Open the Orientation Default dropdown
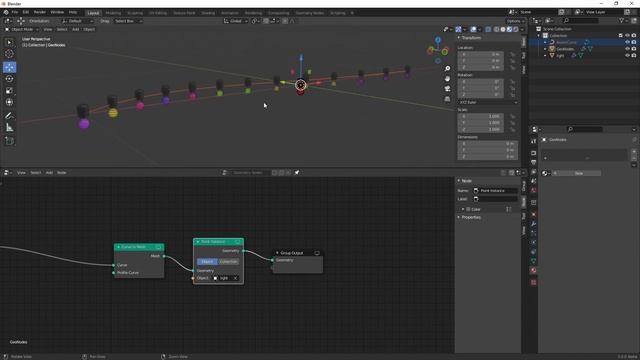Screen dimensions: 640x360 (x=78, y=21)
